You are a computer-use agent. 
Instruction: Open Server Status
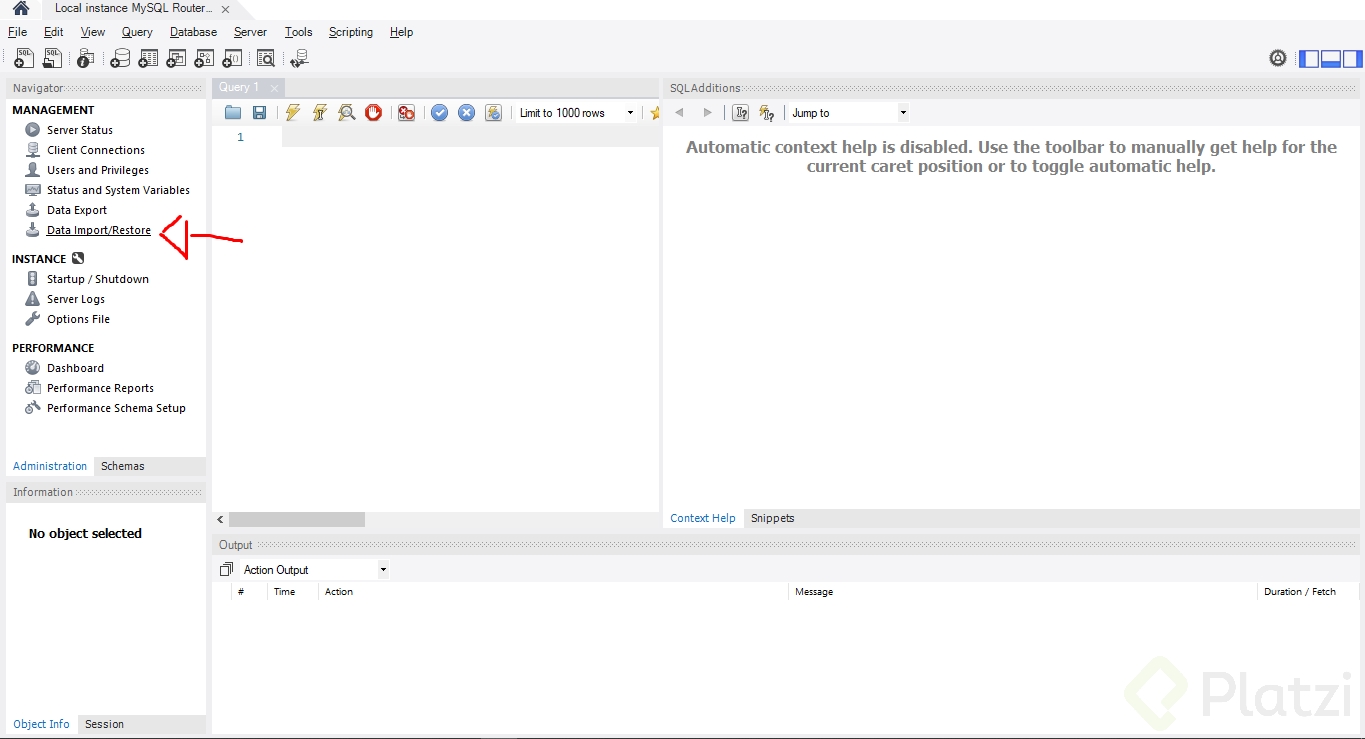tap(80, 130)
